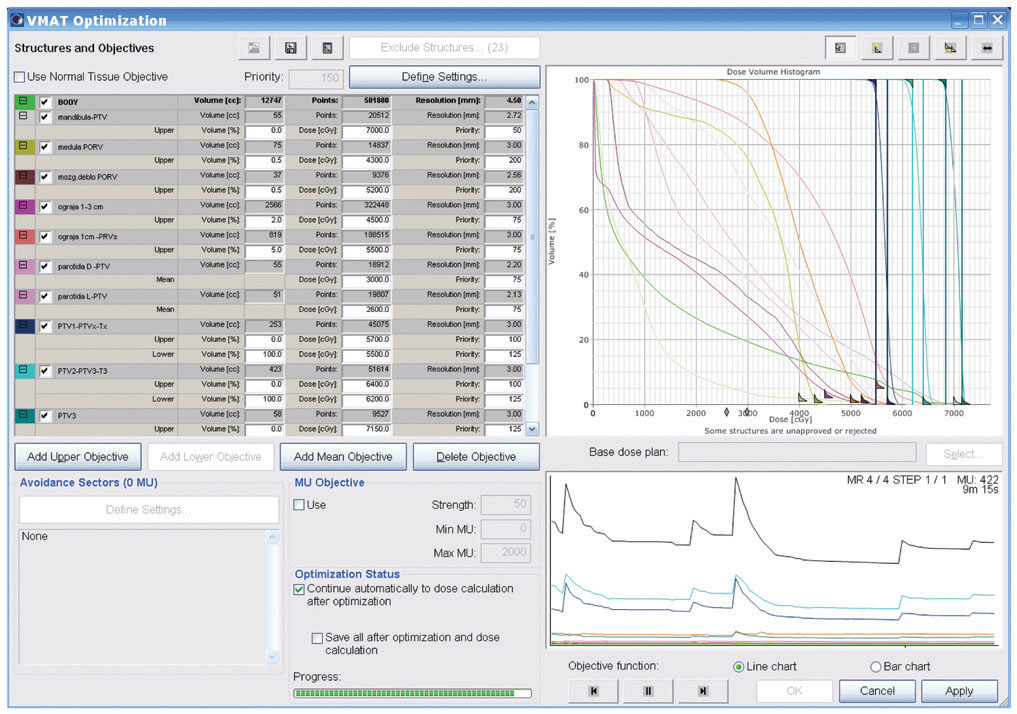Click the medula PORV upper dose field 4300.0
The height and width of the screenshot is (714, 1017).
tap(366, 161)
